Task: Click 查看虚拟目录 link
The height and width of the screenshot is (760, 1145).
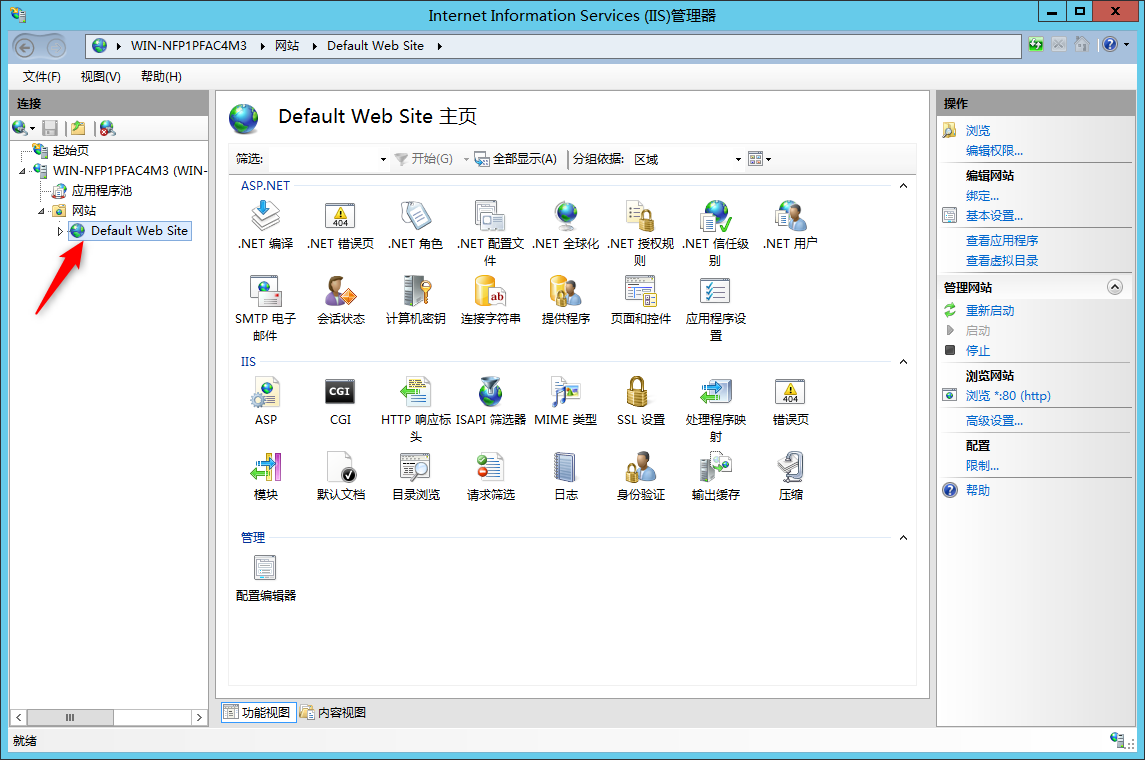Action: tap(1002, 261)
